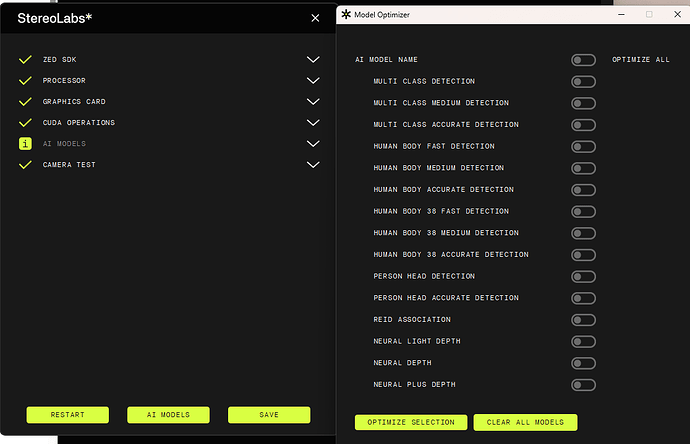690x444 pixels.
Task: Expand the AI Models section
Action: tap(313, 143)
